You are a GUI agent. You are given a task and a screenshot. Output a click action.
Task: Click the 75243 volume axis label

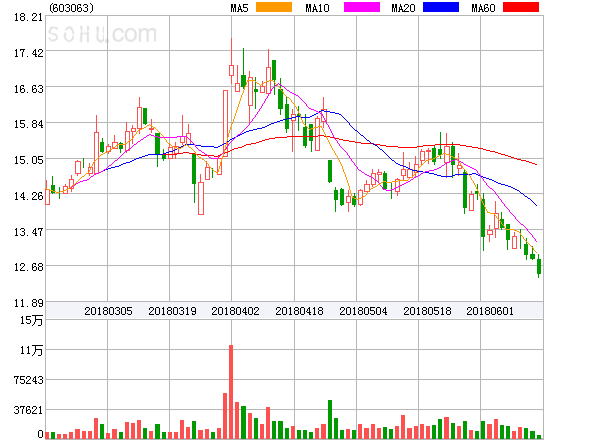pos(29,380)
